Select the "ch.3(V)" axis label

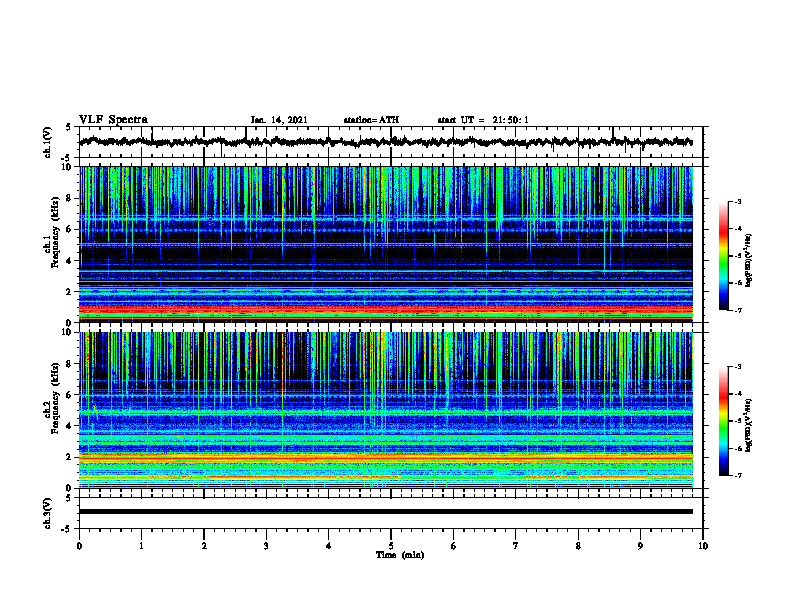[x=48, y=514]
